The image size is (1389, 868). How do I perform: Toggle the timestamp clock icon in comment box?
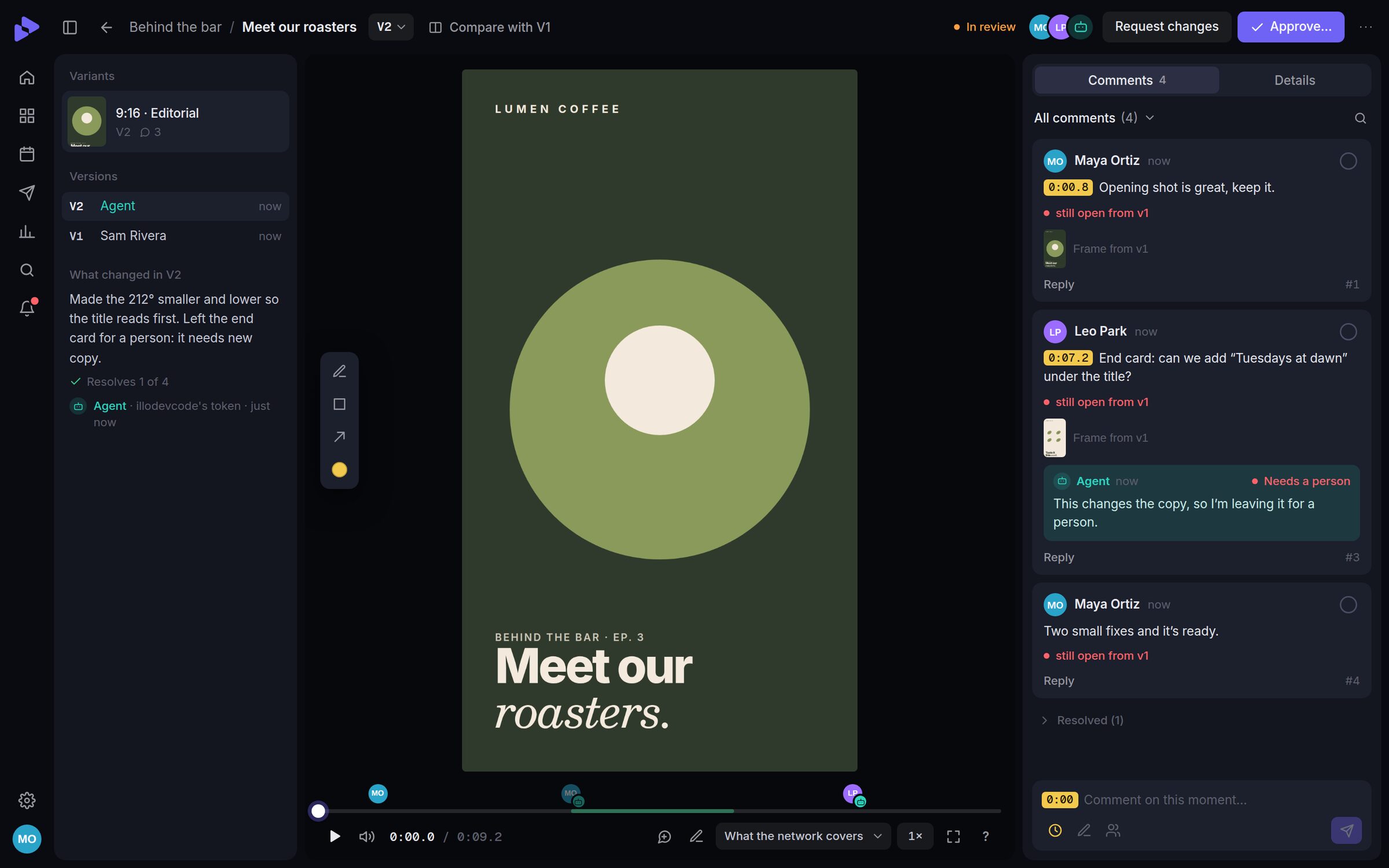coord(1055,830)
